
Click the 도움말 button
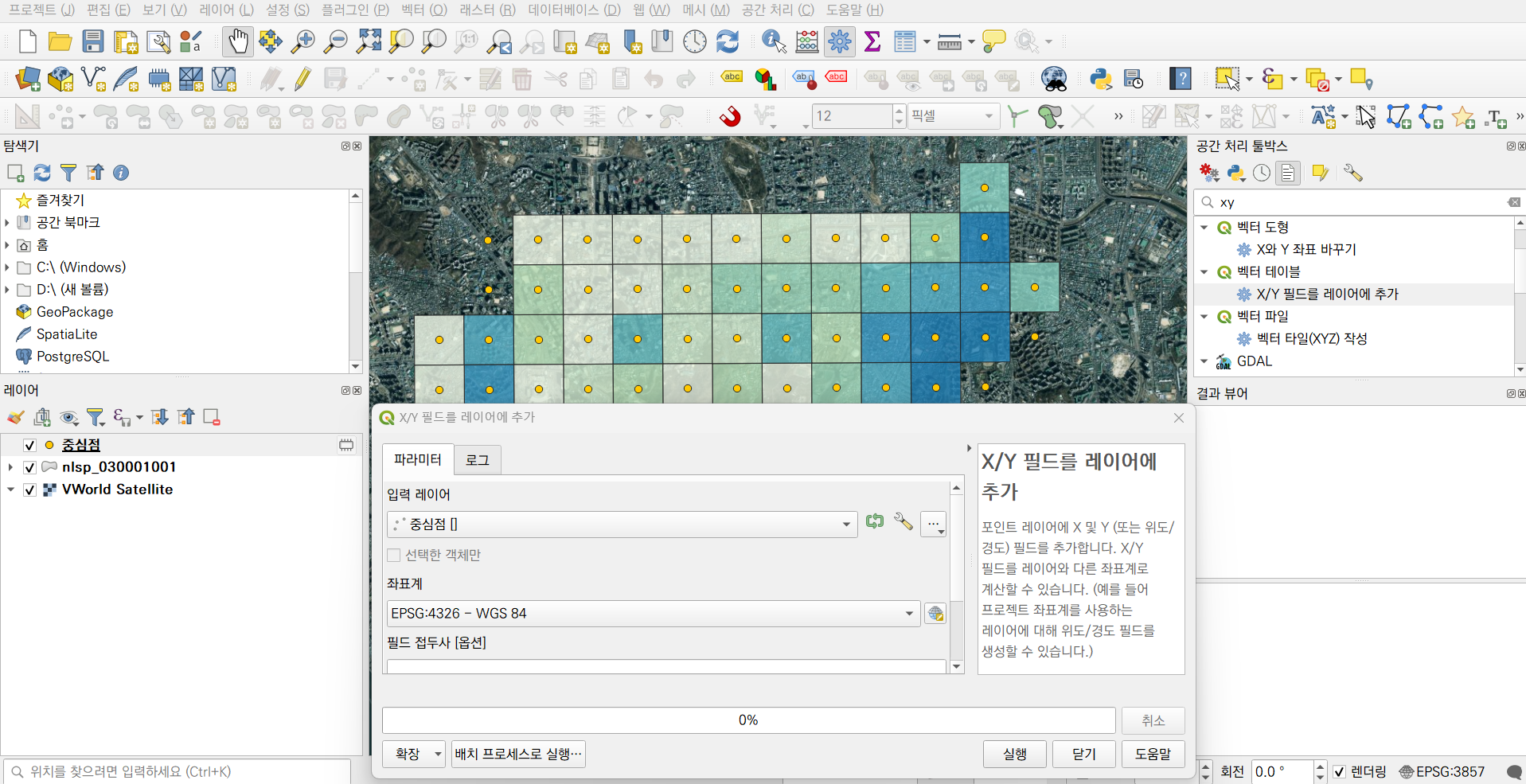click(1153, 754)
